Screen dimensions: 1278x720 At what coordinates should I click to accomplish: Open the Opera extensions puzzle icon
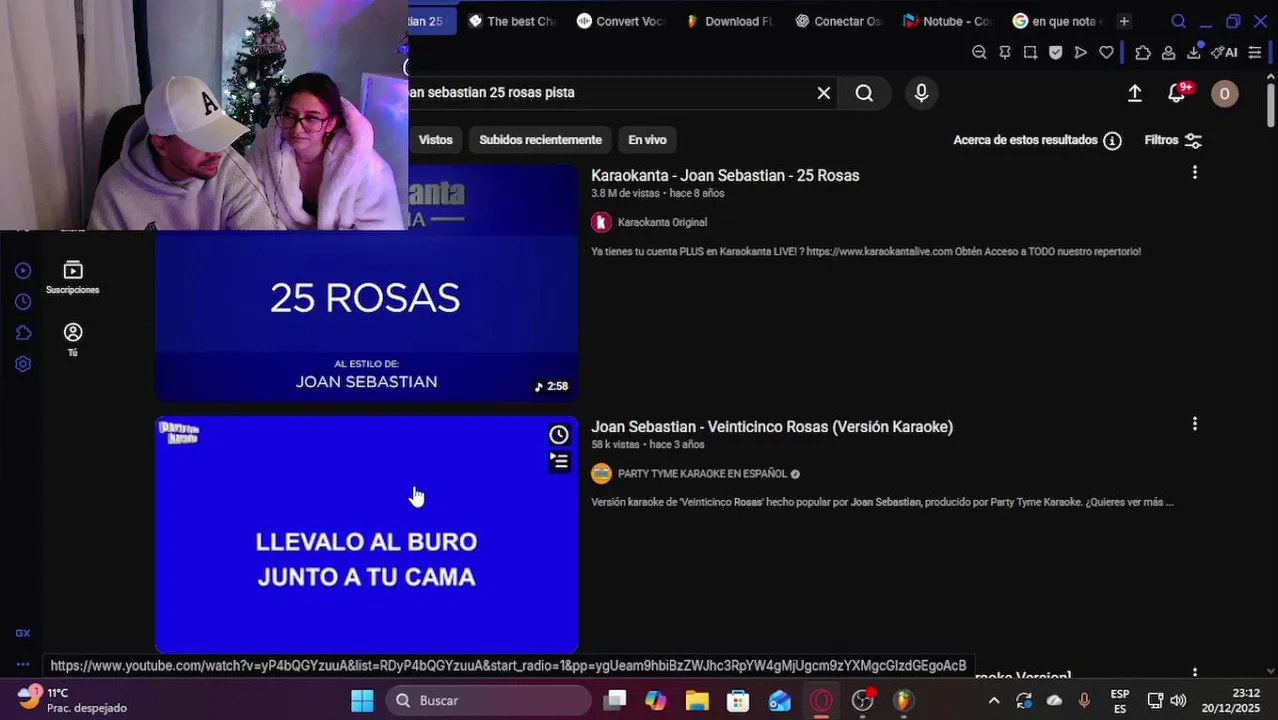pyautogui.click(x=1143, y=53)
